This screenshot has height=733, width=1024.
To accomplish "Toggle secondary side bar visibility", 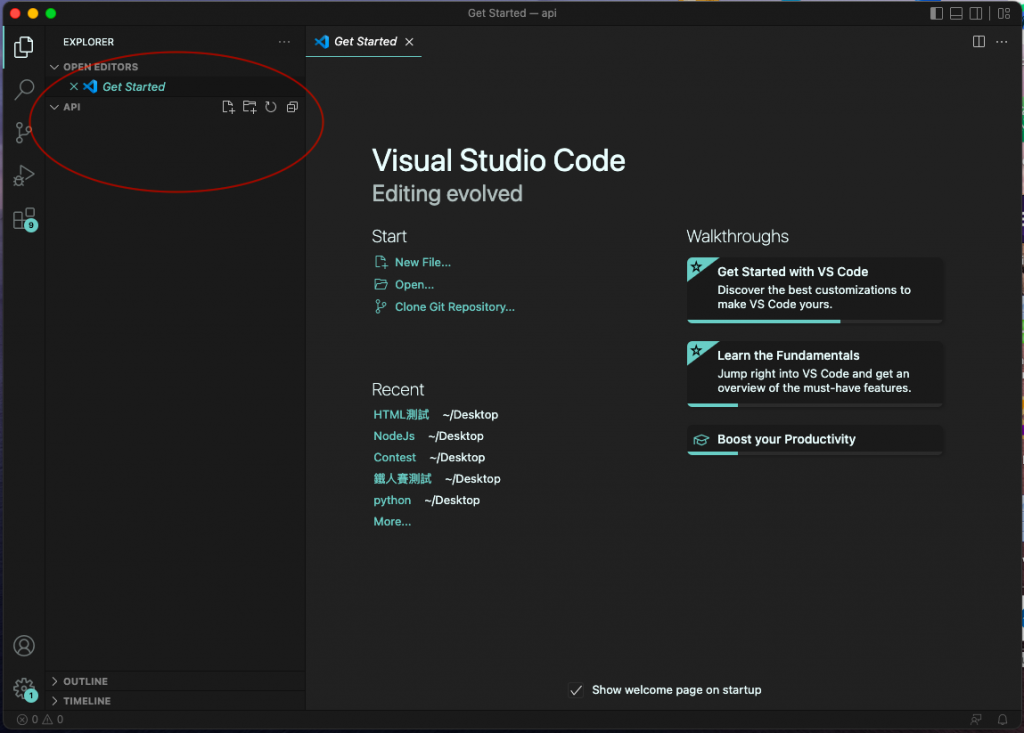I will pyautogui.click(x=976, y=13).
